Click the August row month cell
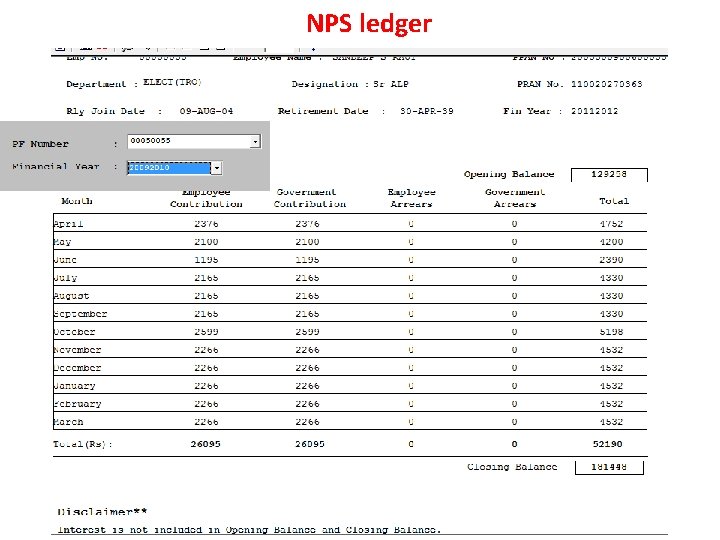 click(x=71, y=296)
